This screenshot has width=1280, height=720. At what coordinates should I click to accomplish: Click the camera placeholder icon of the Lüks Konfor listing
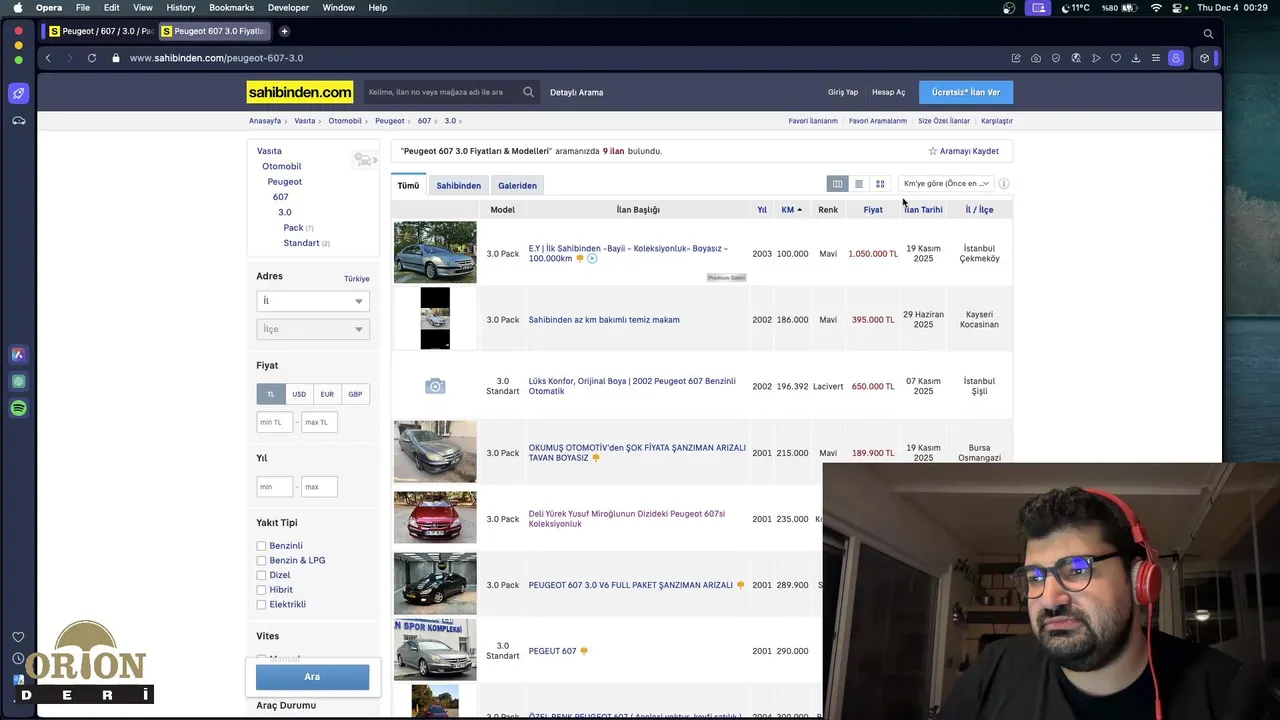(x=435, y=386)
